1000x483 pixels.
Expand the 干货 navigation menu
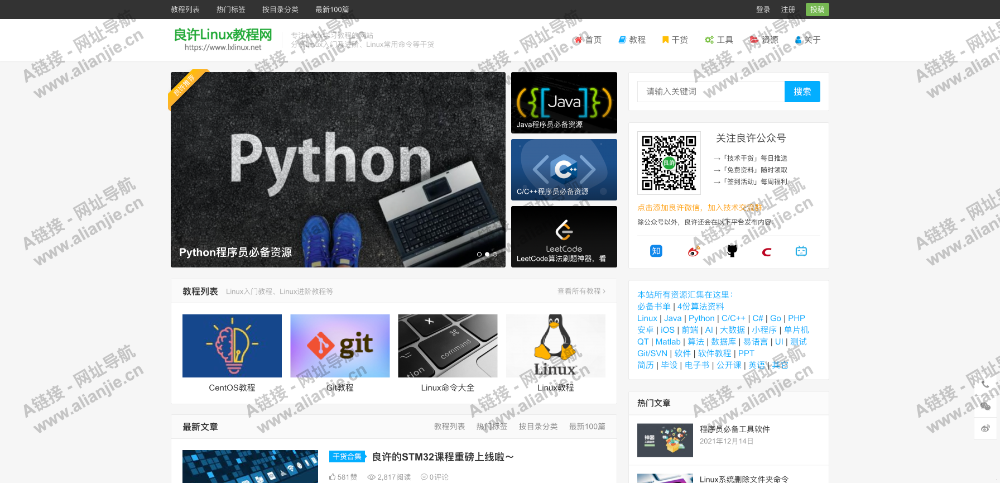(x=675, y=40)
